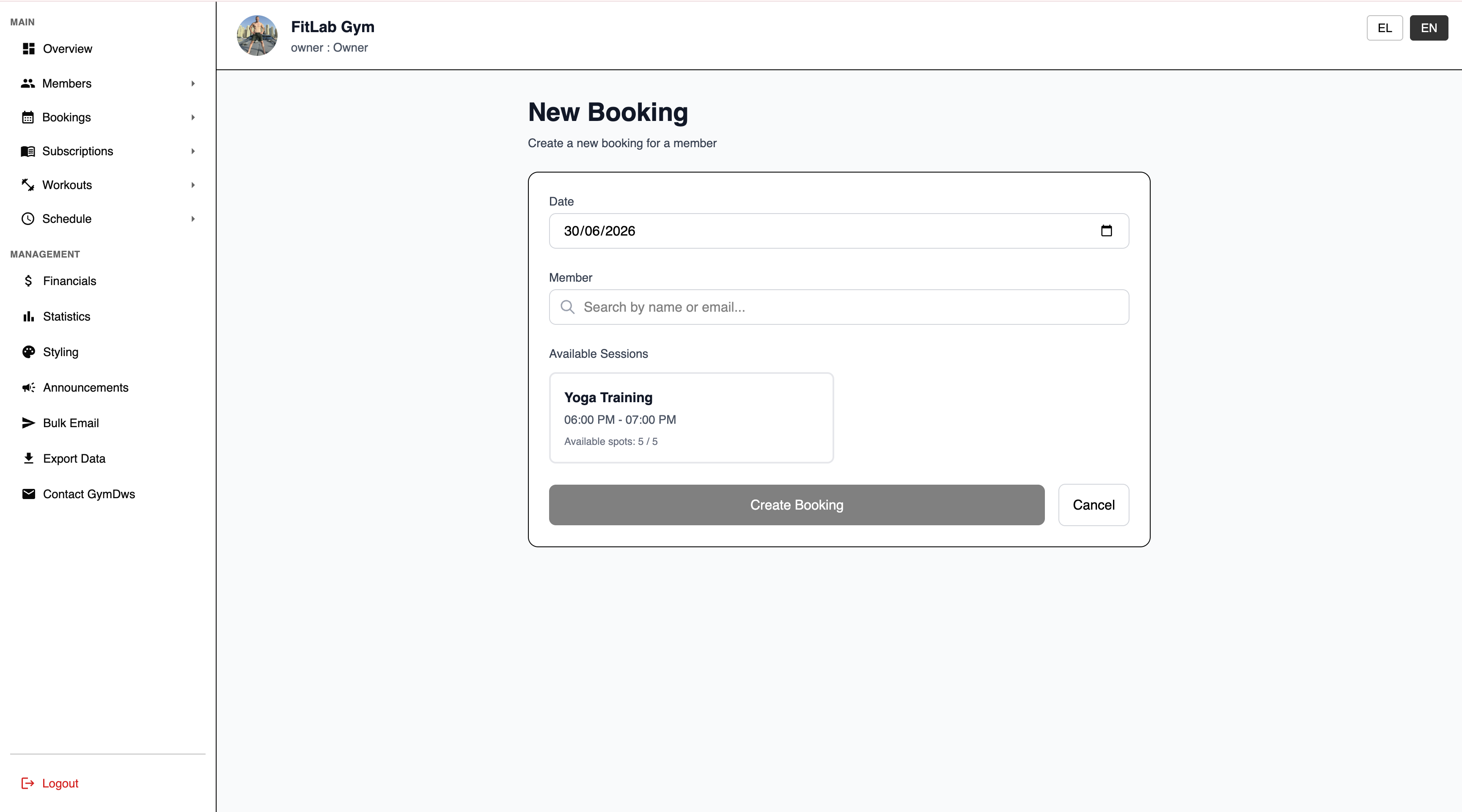Click the '06:00 PM - 07:00 PM' time text
Viewport: 1462px width, 812px height.
click(x=620, y=420)
